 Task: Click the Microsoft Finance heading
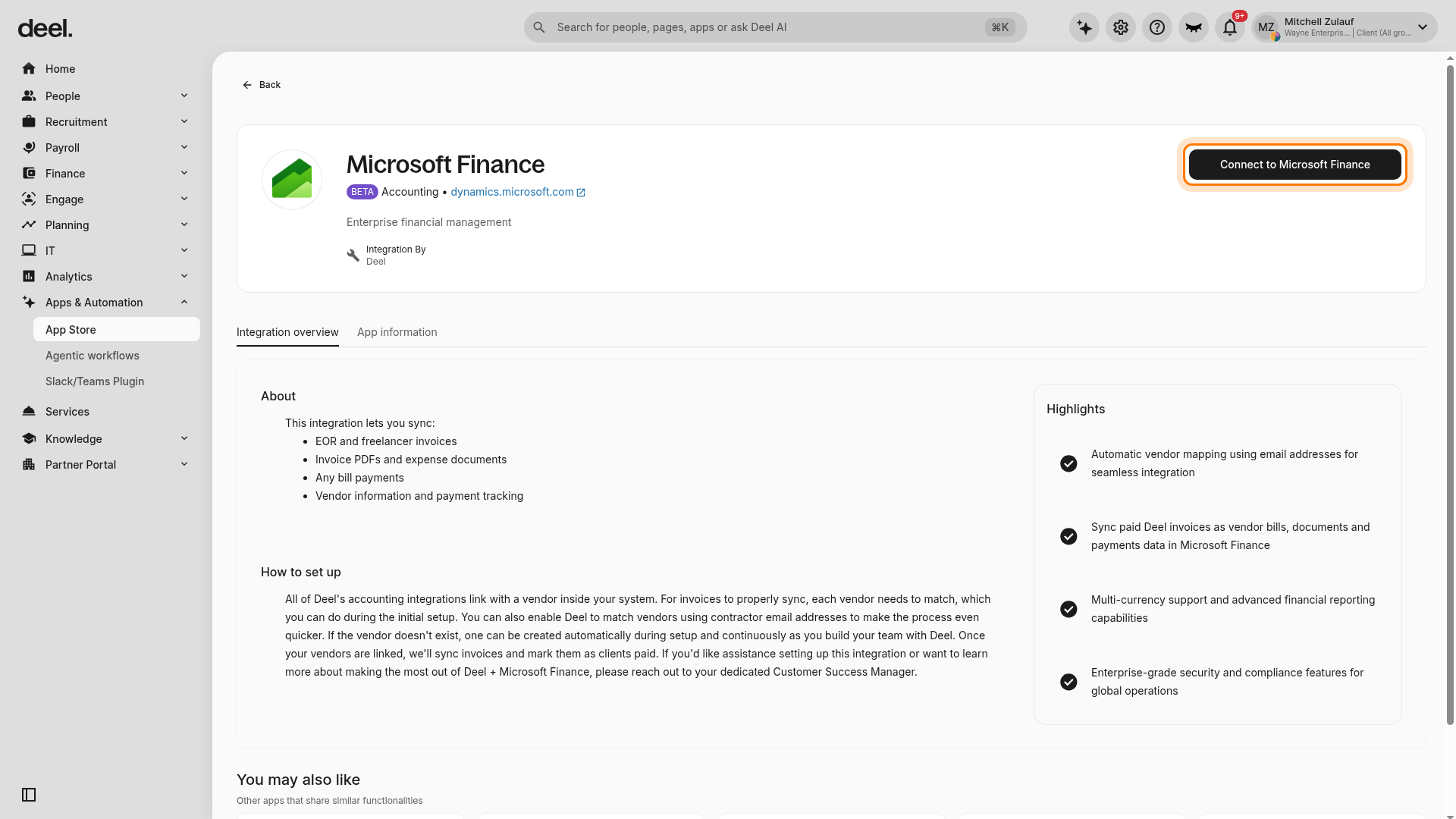pyautogui.click(x=445, y=165)
